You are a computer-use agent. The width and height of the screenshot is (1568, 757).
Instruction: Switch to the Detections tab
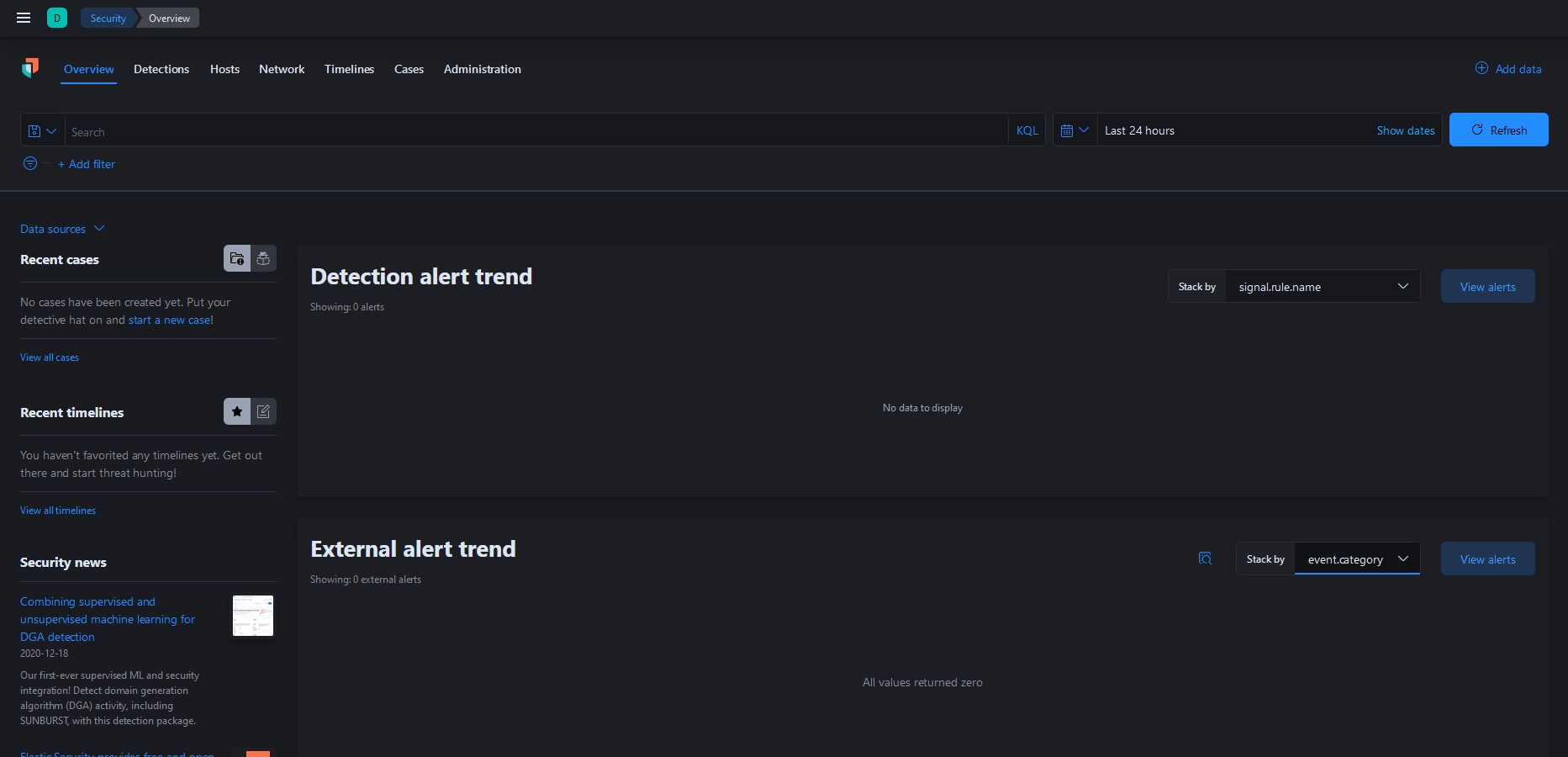click(161, 69)
